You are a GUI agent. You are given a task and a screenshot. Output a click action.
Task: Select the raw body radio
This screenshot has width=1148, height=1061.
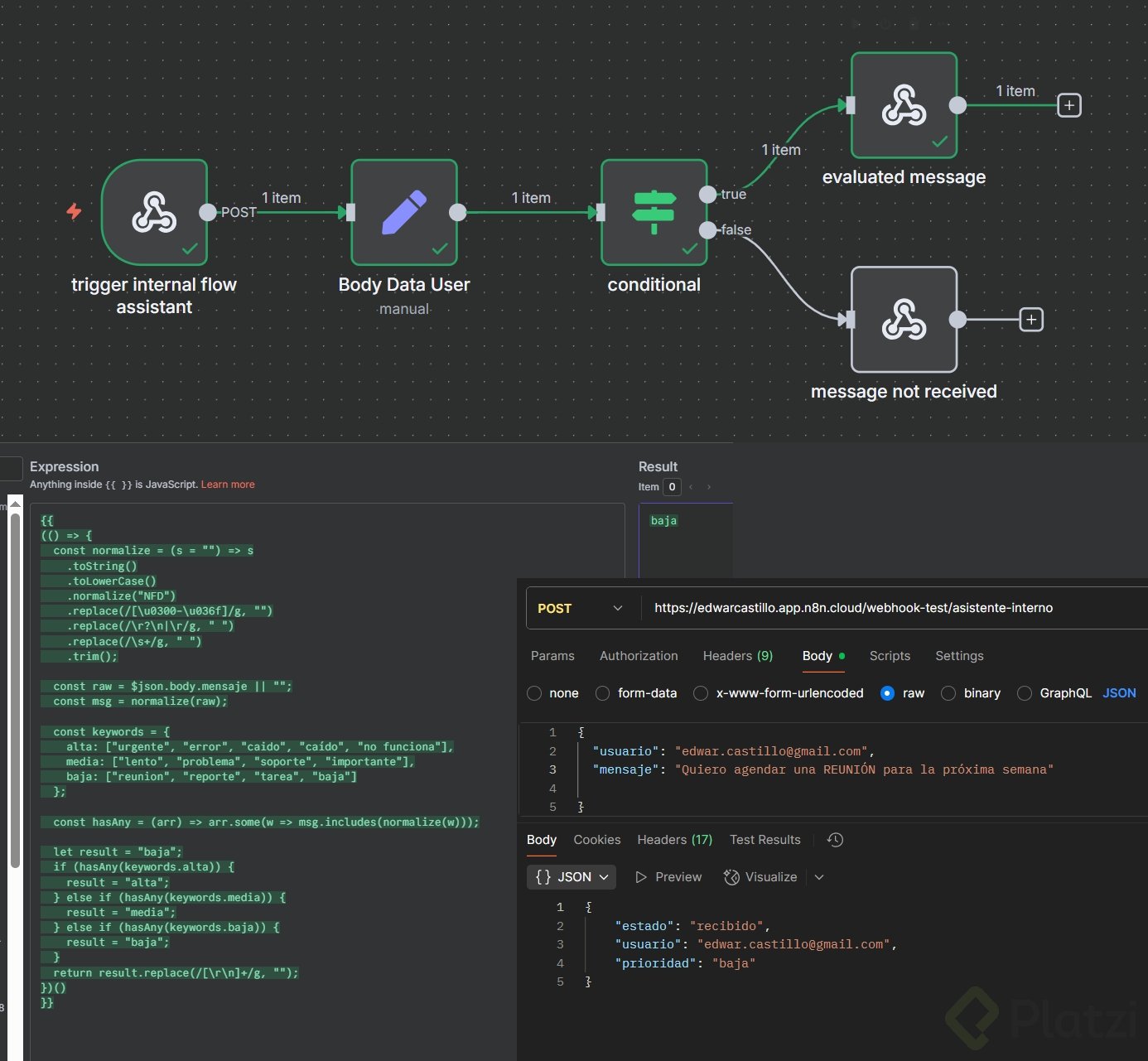[x=887, y=693]
